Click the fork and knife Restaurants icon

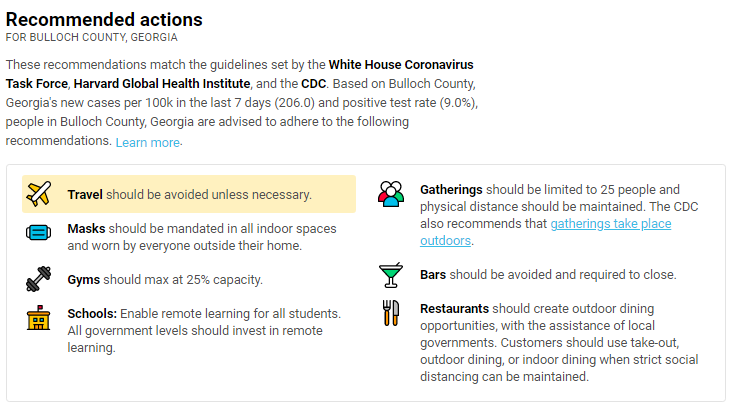tap(391, 313)
